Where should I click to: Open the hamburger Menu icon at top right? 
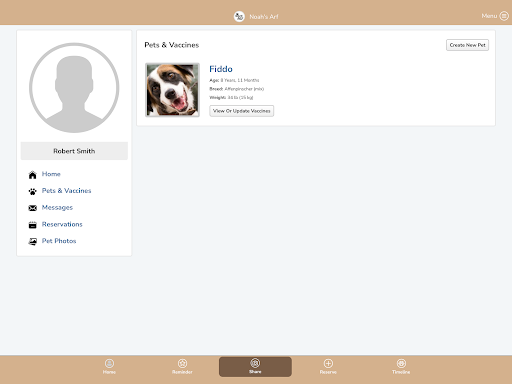tap(504, 16)
